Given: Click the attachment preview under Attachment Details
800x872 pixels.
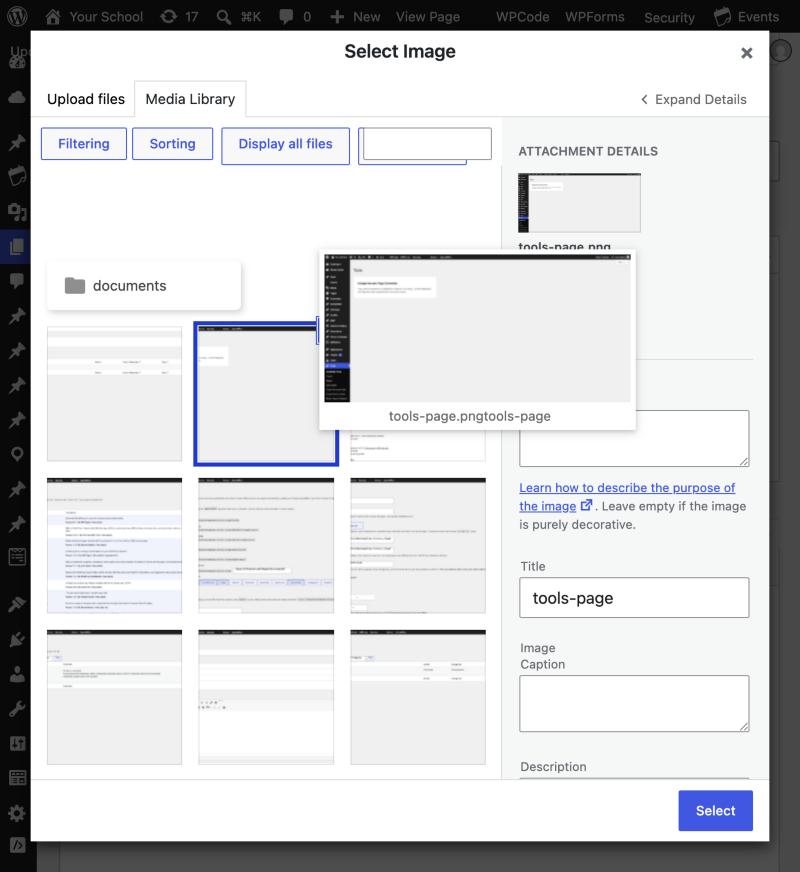Looking at the screenshot, I should (579, 202).
